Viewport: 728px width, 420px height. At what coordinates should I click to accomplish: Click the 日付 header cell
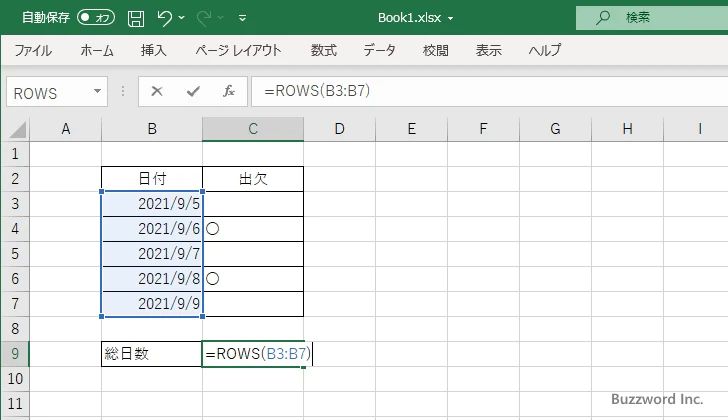152,179
